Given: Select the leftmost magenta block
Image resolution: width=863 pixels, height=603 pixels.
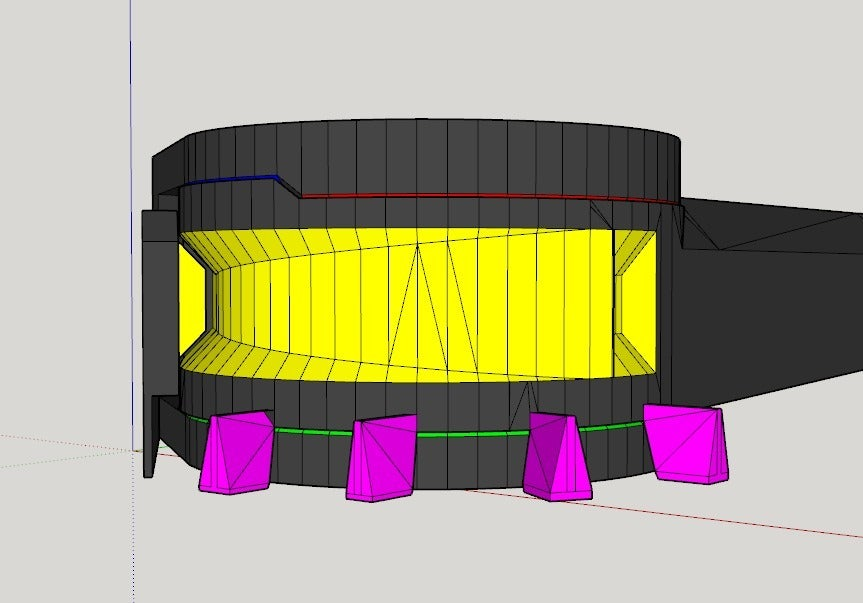Looking at the screenshot, I should [x=236, y=452].
